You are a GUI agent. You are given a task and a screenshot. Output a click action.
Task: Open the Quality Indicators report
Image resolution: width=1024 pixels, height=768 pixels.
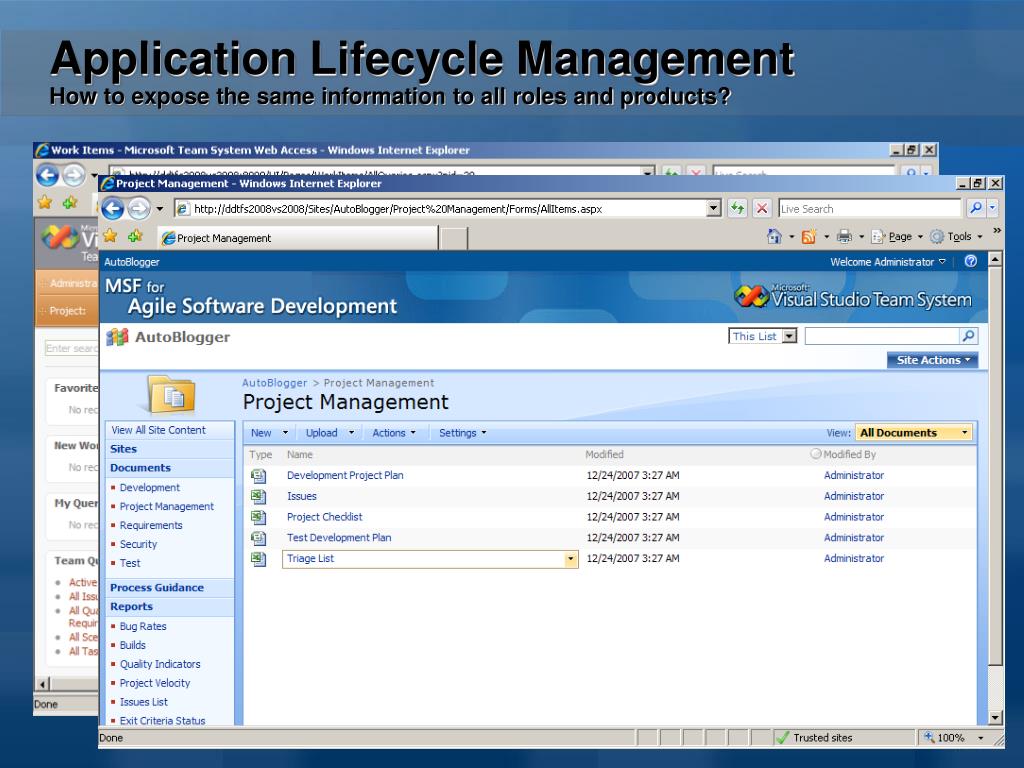[160, 664]
